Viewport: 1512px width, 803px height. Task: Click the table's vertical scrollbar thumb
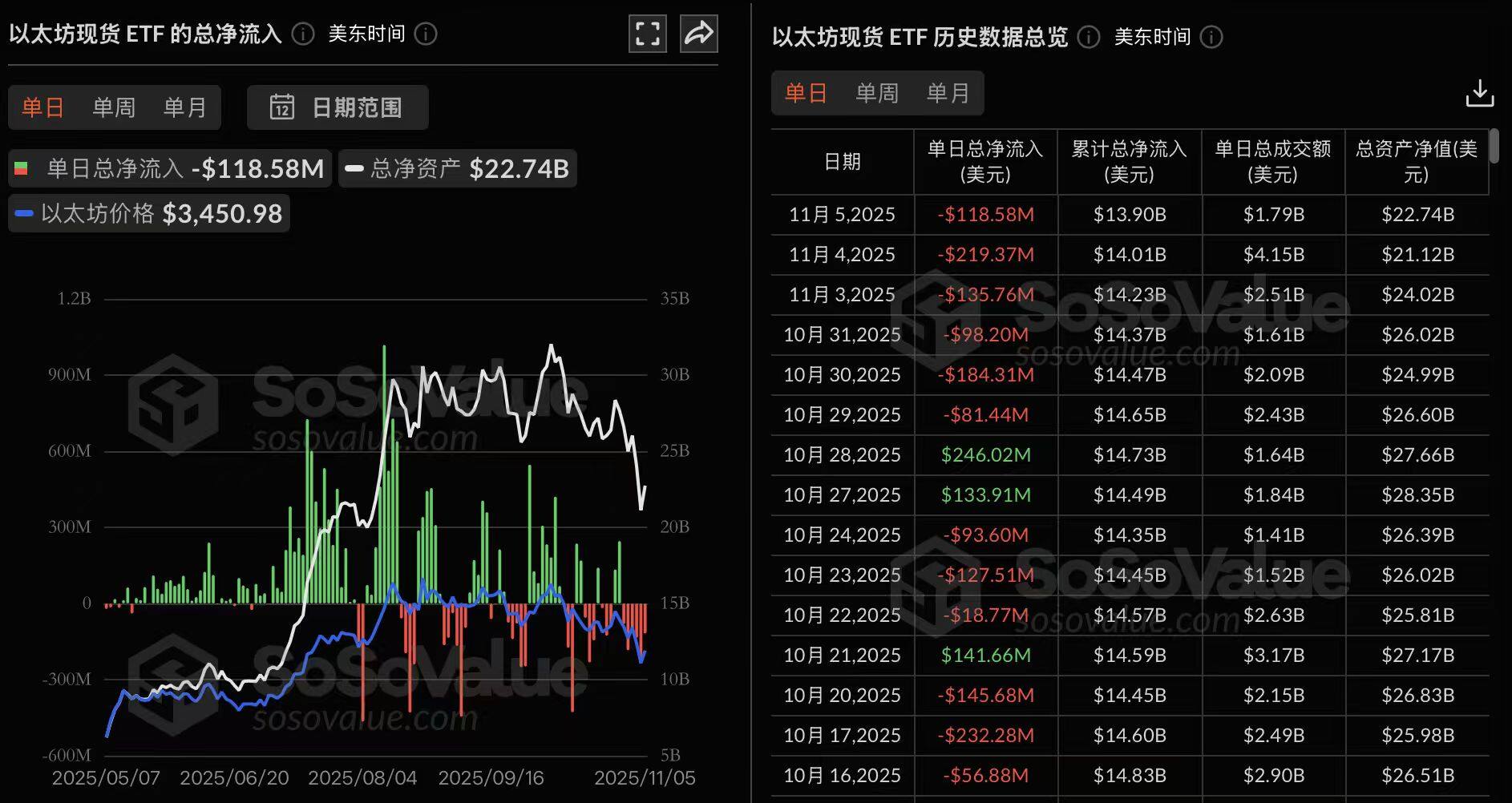point(1494,146)
